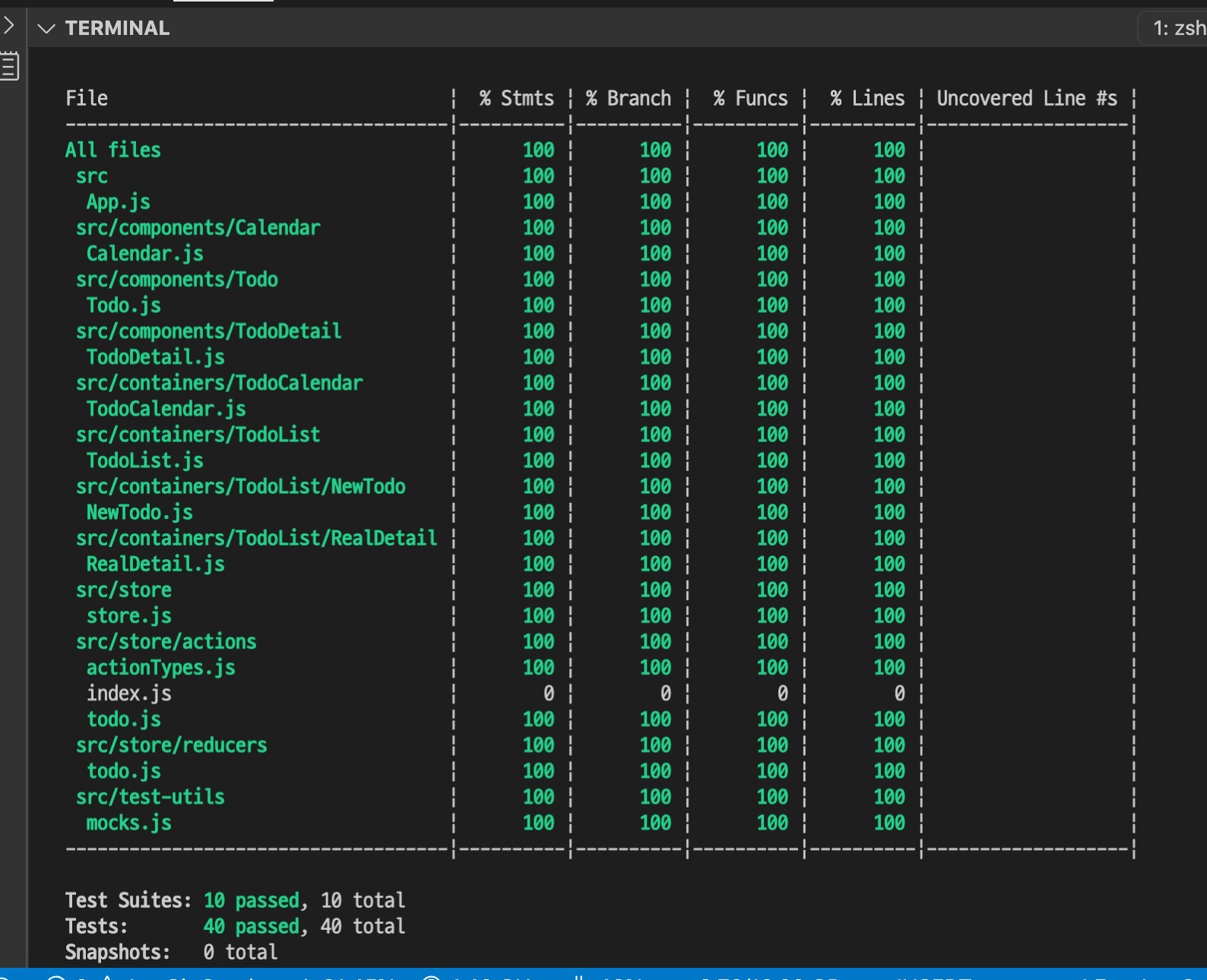Select the 'actionTypes.js' file name
Image resolution: width=1207 pixels, height=980 pixels.
[x=161, y=667]
